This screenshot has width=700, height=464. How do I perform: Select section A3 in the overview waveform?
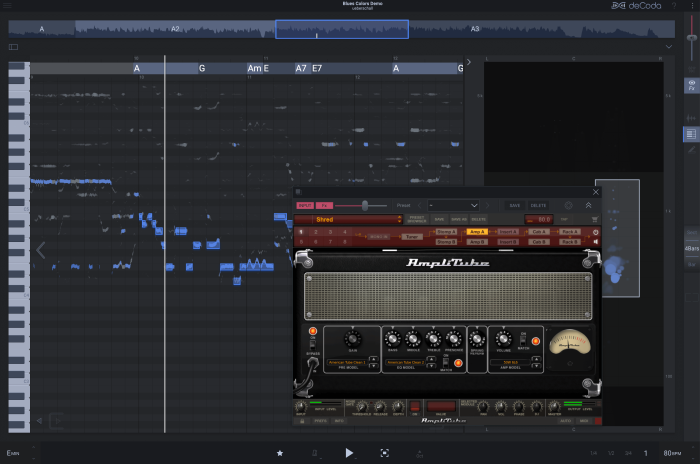(475, 29)
